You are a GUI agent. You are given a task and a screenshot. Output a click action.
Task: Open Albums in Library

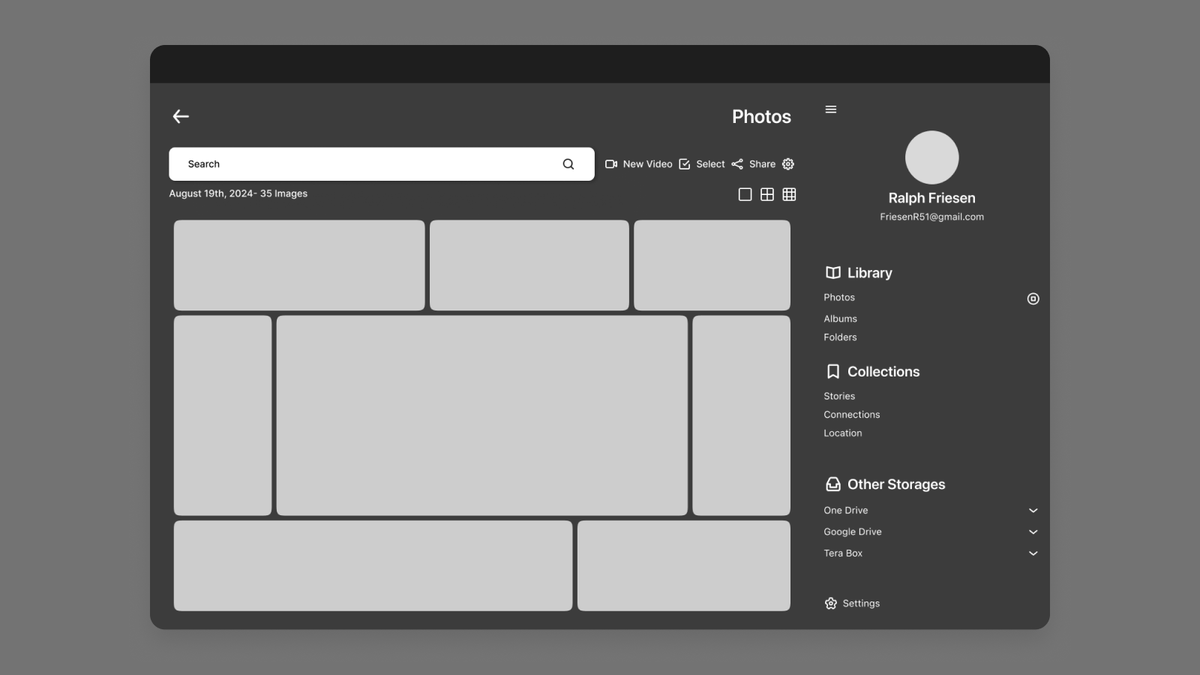pyautogui.click(x=840, y=319)
